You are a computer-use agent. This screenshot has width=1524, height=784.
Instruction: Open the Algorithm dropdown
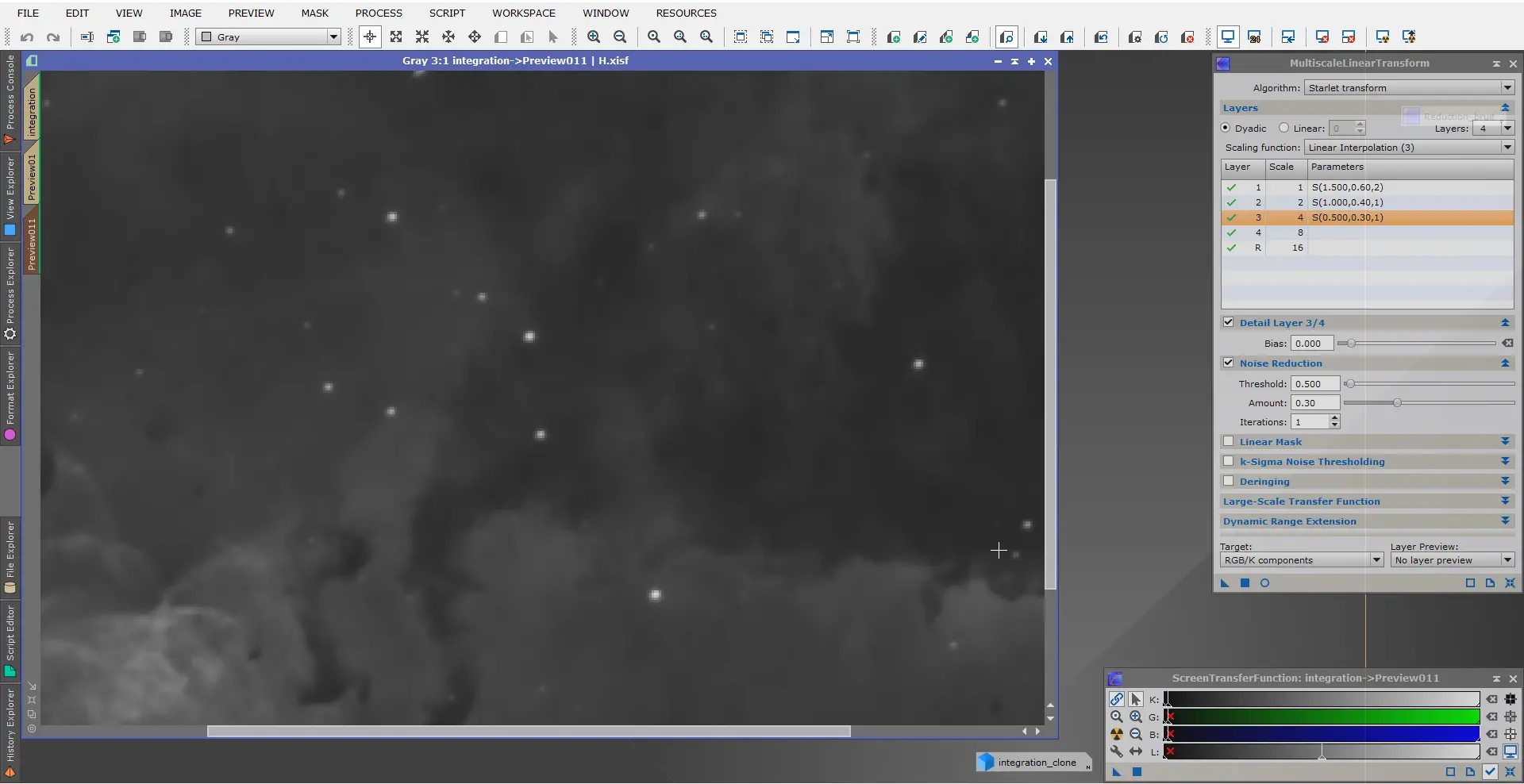(x=1409, y=87)
